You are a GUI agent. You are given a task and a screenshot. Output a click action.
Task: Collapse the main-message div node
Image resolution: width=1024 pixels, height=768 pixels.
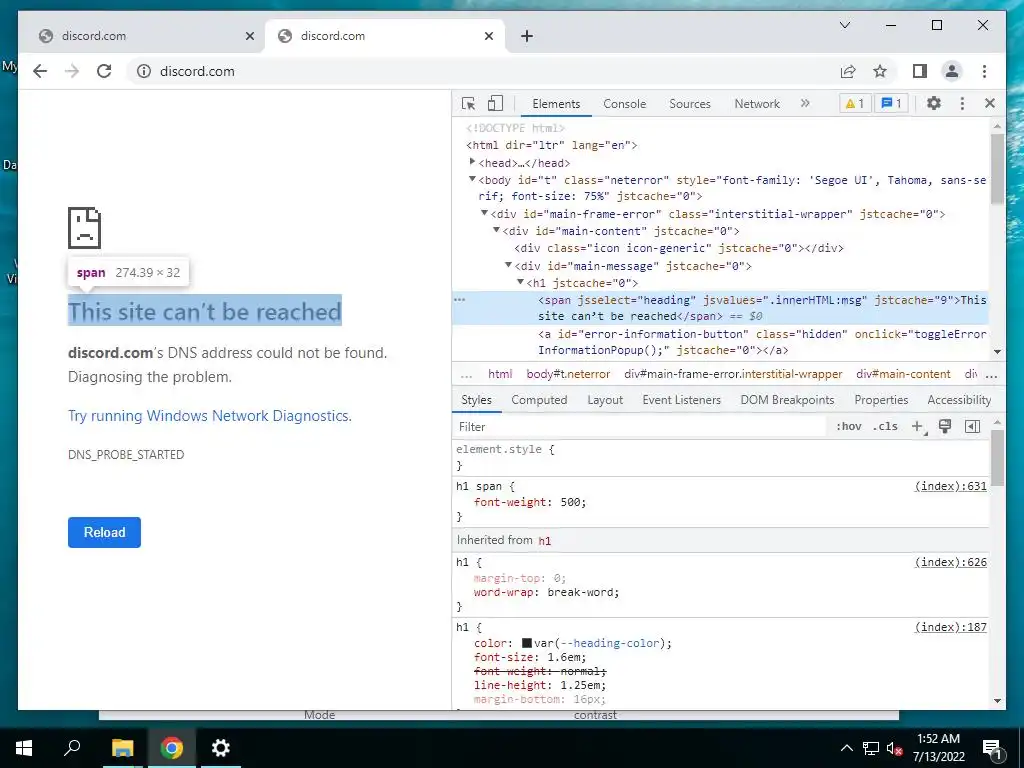(508, 265)
